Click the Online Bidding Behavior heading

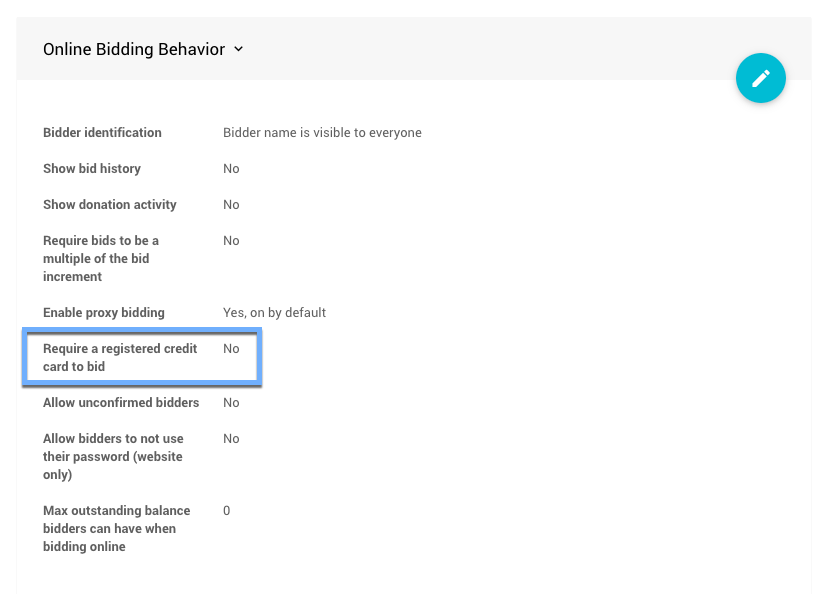click(x=133, y=49)
